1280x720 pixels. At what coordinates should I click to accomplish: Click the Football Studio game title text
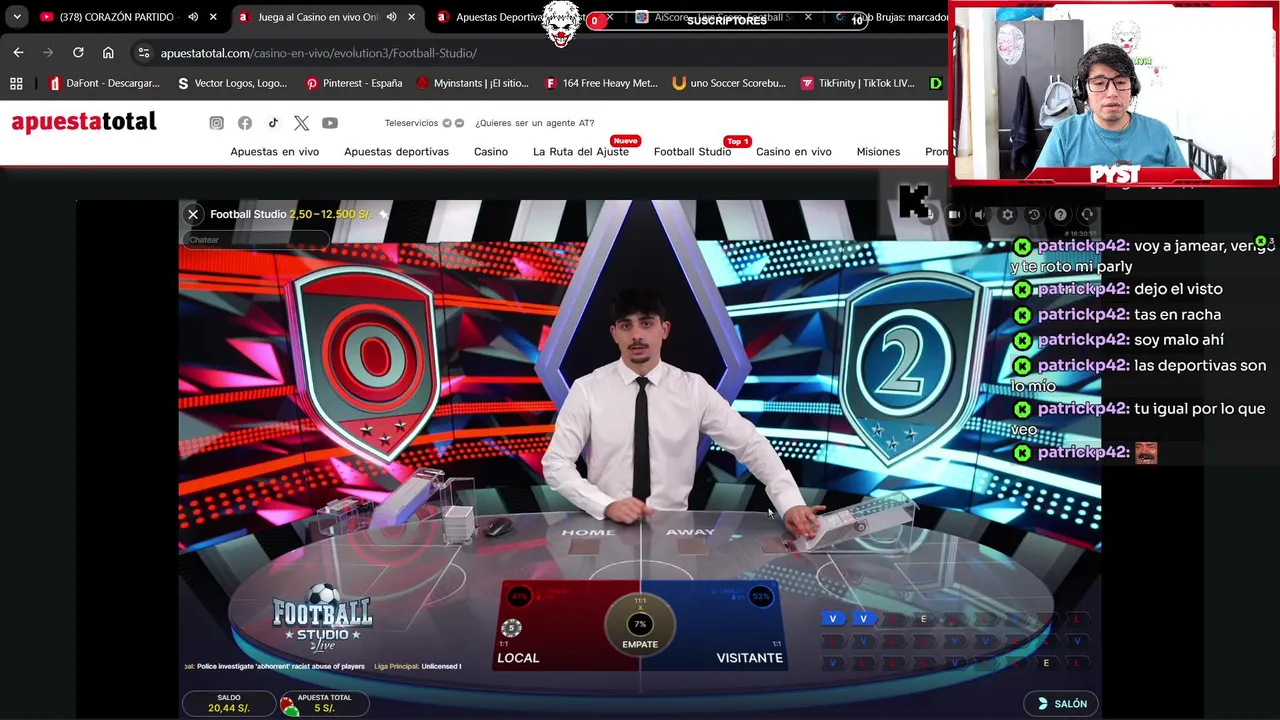248,214
